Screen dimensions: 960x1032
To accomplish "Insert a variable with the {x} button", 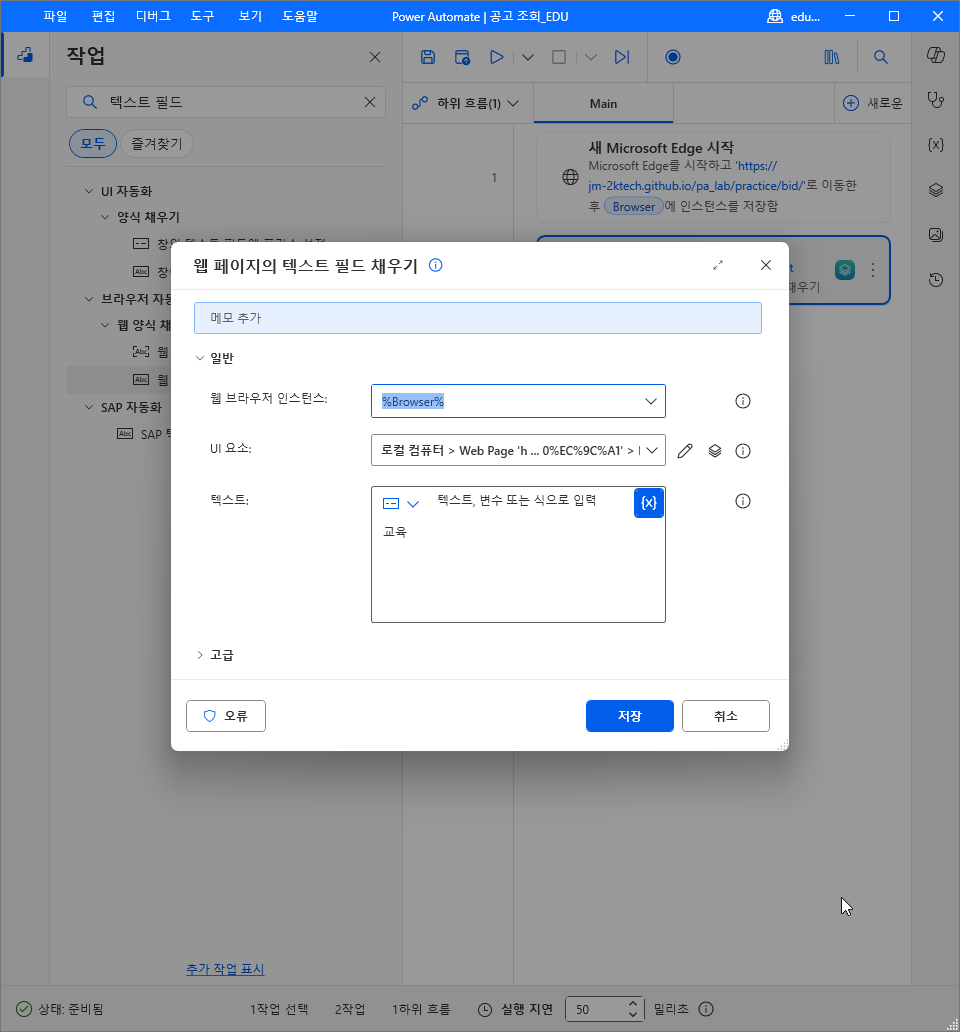I will pyautogui.click(x=649, y=503).
